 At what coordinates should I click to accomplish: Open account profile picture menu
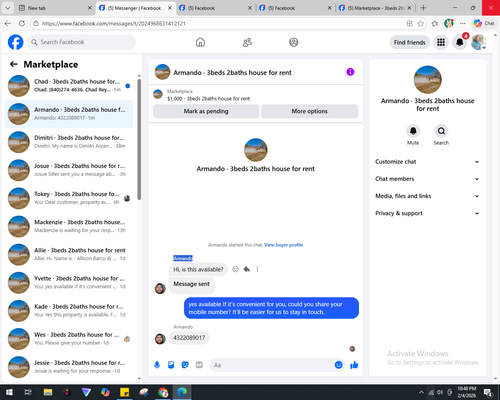[x=478, y=42]
